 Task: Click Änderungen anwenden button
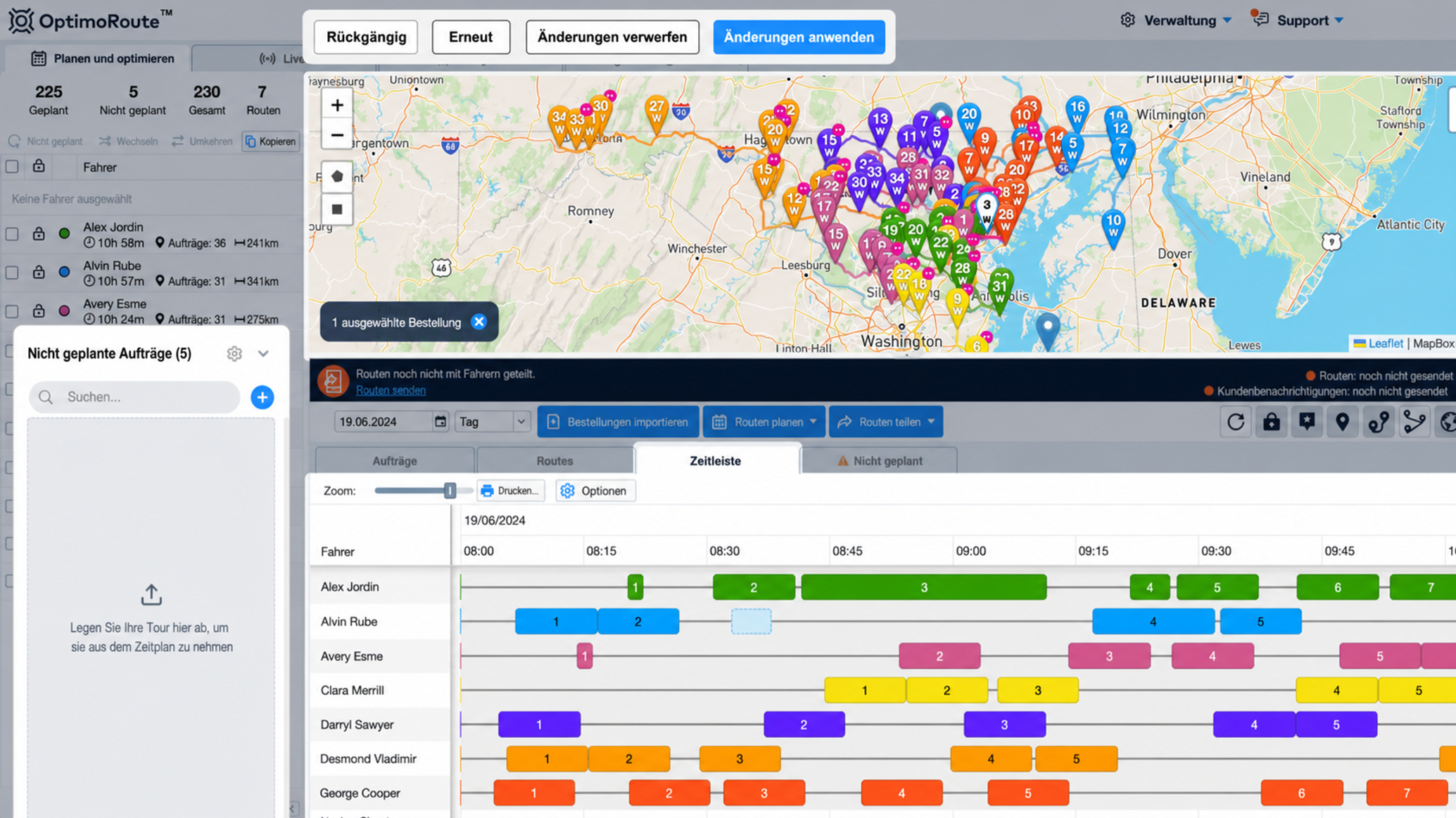(x=799, y=37)
